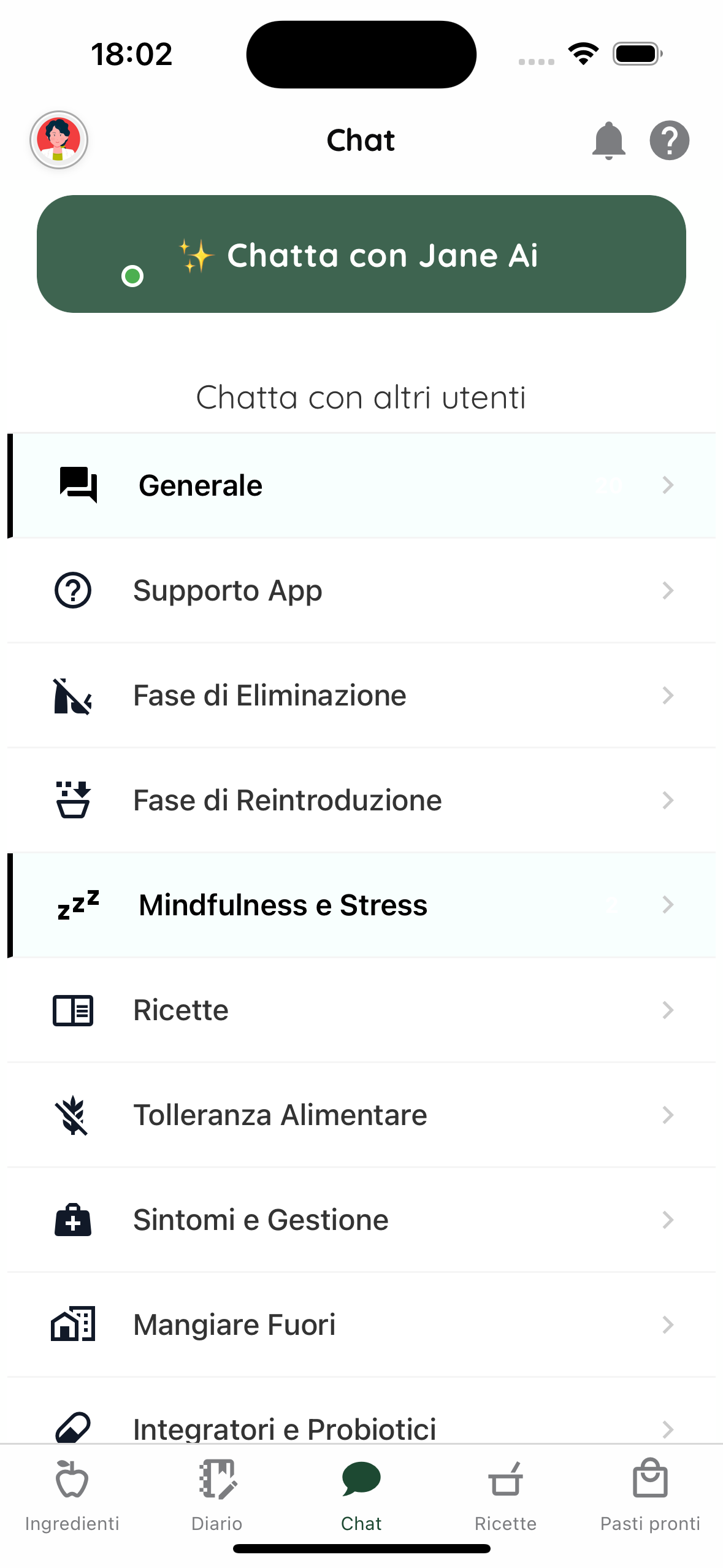The width and height of the screenshot is (723, 1568).
Task: Expand Mangiare Fuori chevron arrow
Action: (x=668, y=1325)
